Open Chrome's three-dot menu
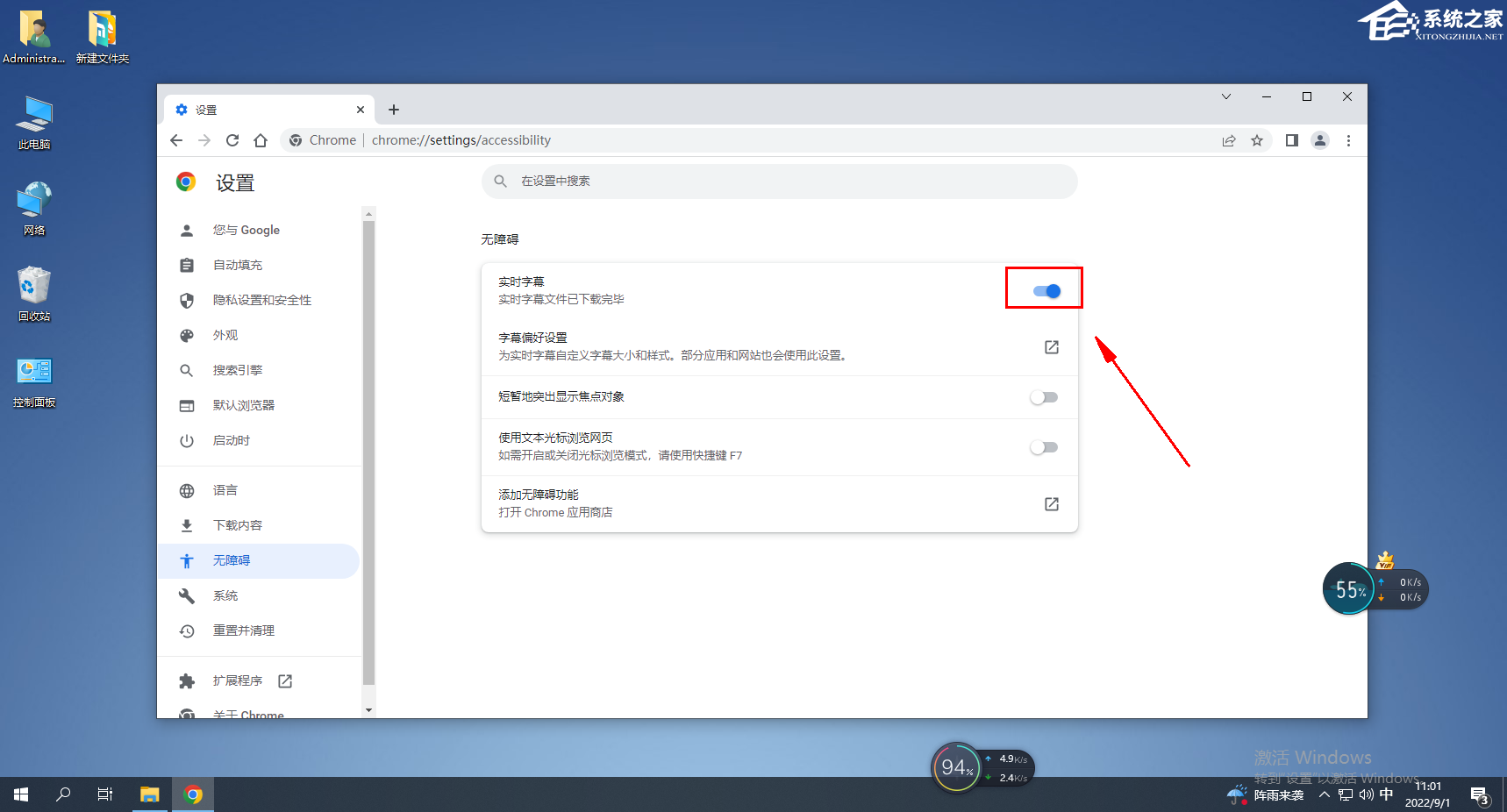This screenshot has width=1507, height=812. tap(1348, 140)
